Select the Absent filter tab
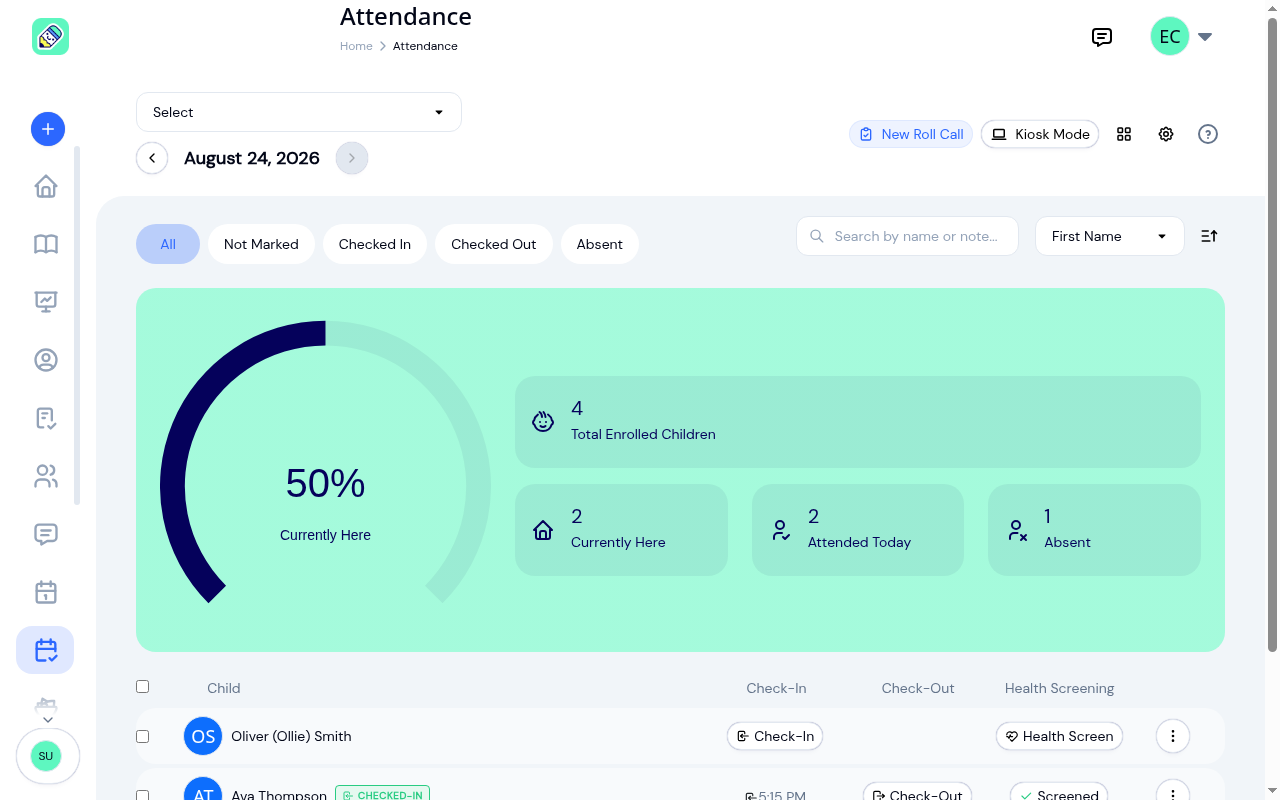 click(600, 244)
